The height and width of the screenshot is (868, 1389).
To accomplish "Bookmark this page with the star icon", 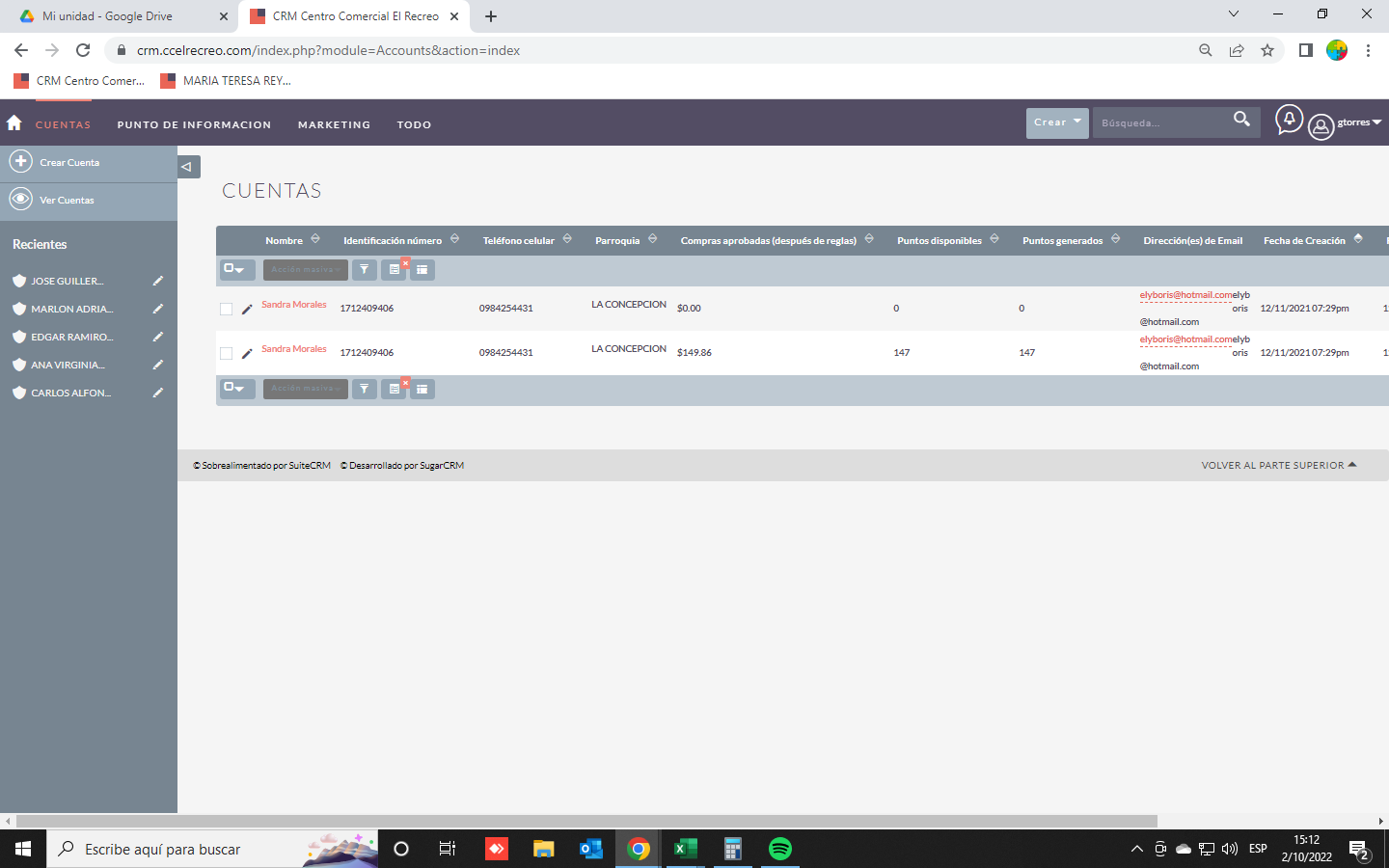I will (1267, 50).
